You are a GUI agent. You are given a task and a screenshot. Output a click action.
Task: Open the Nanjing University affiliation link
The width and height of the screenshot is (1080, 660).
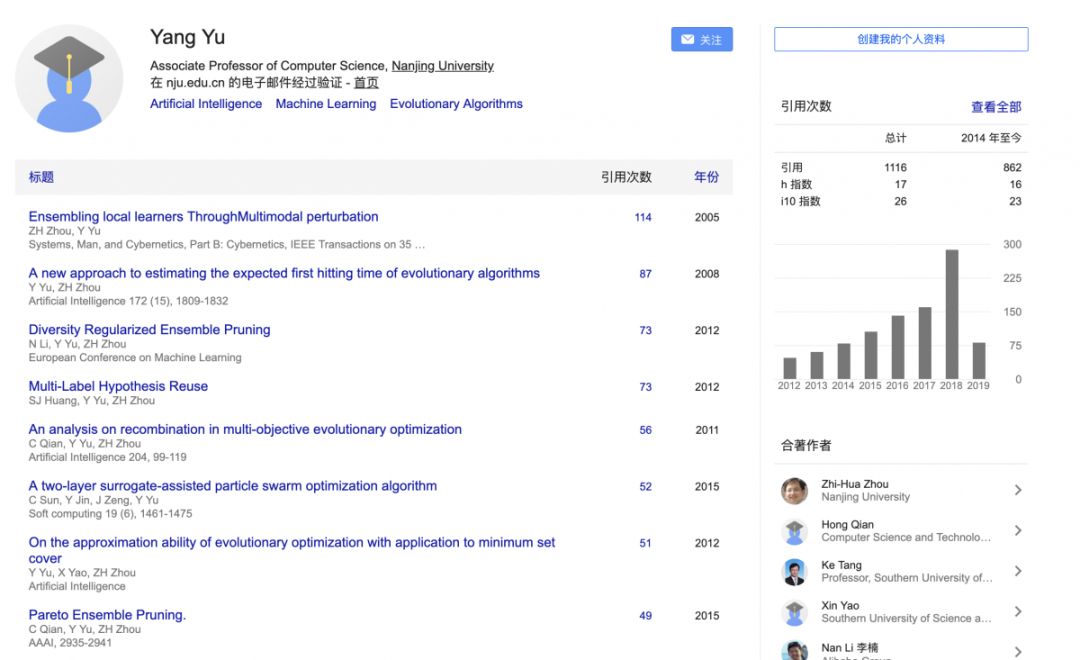[x=442, y=66]
